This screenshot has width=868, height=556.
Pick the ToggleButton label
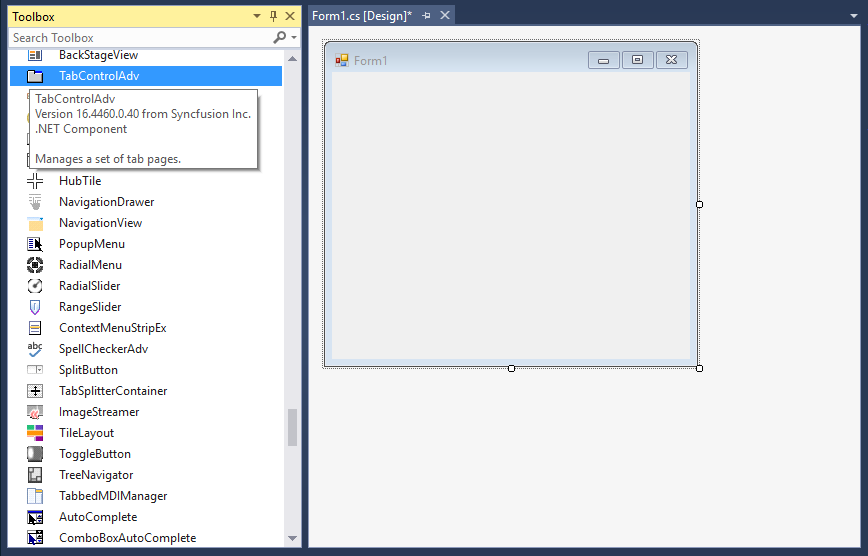point(95,454)
